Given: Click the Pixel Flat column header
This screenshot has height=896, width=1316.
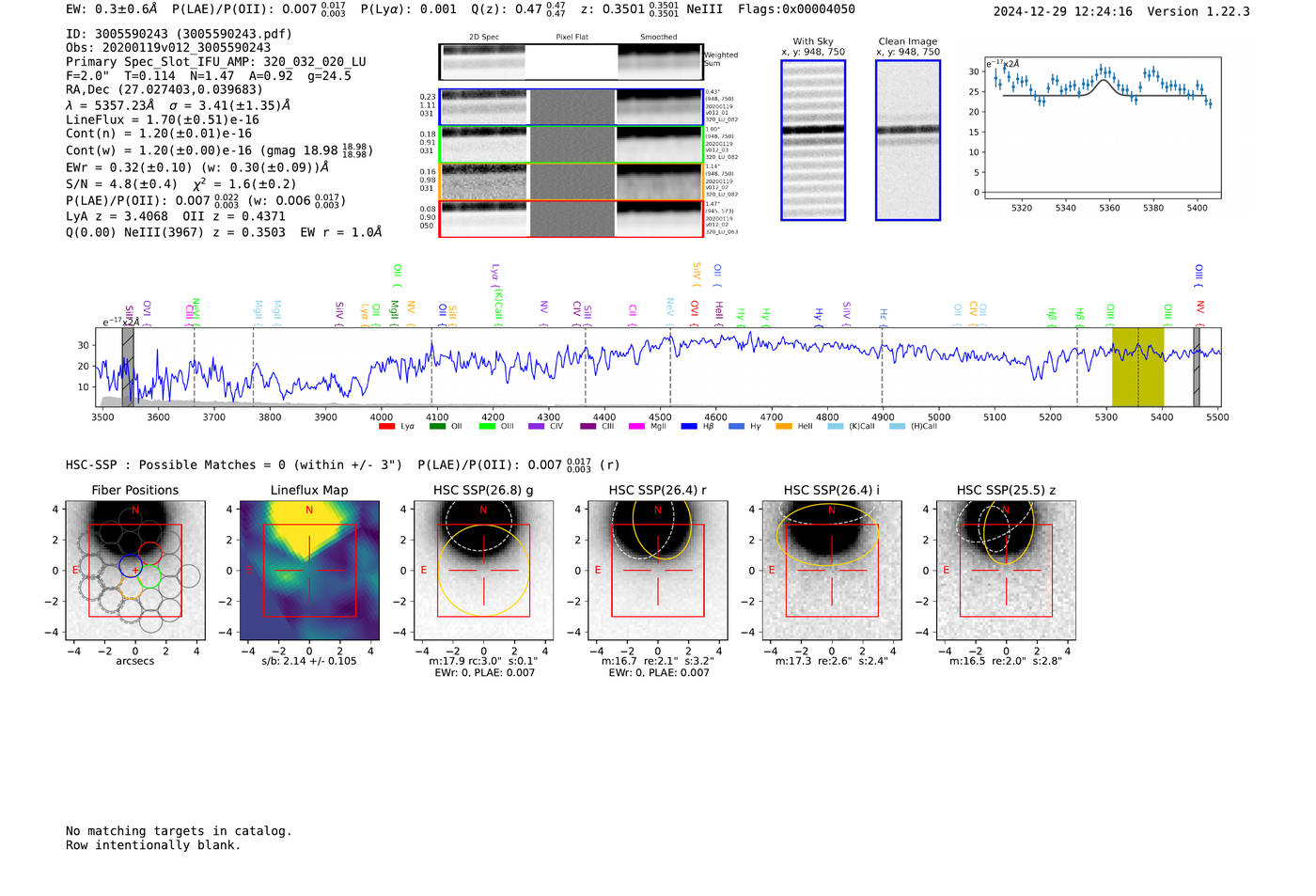Looking at the screenshot, I should coord(572,38).
